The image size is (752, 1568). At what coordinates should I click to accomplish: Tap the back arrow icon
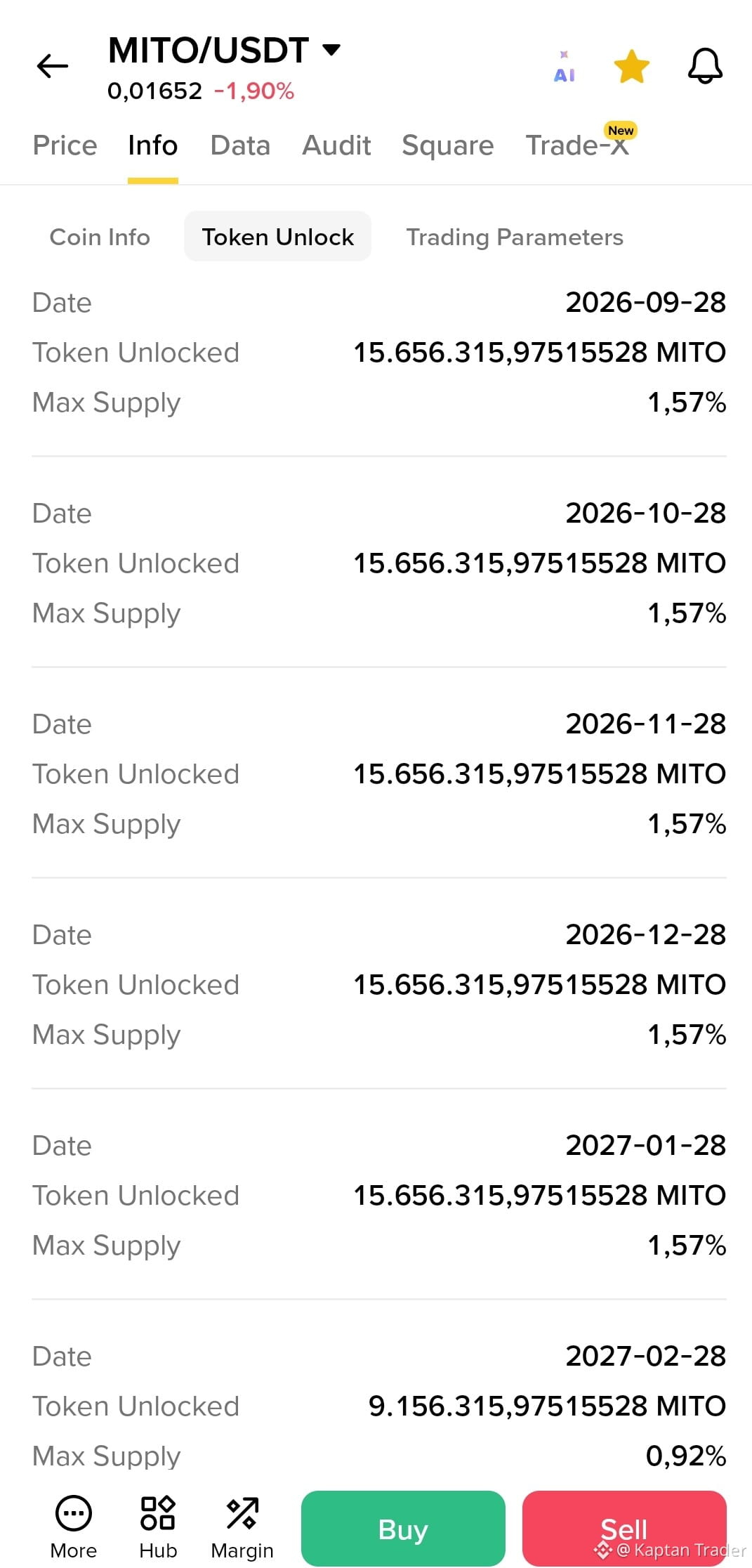pos(53,67)
